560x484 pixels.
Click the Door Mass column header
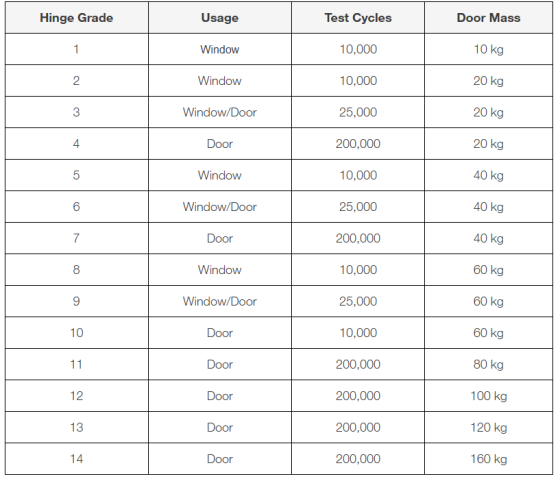pos(489,18)
